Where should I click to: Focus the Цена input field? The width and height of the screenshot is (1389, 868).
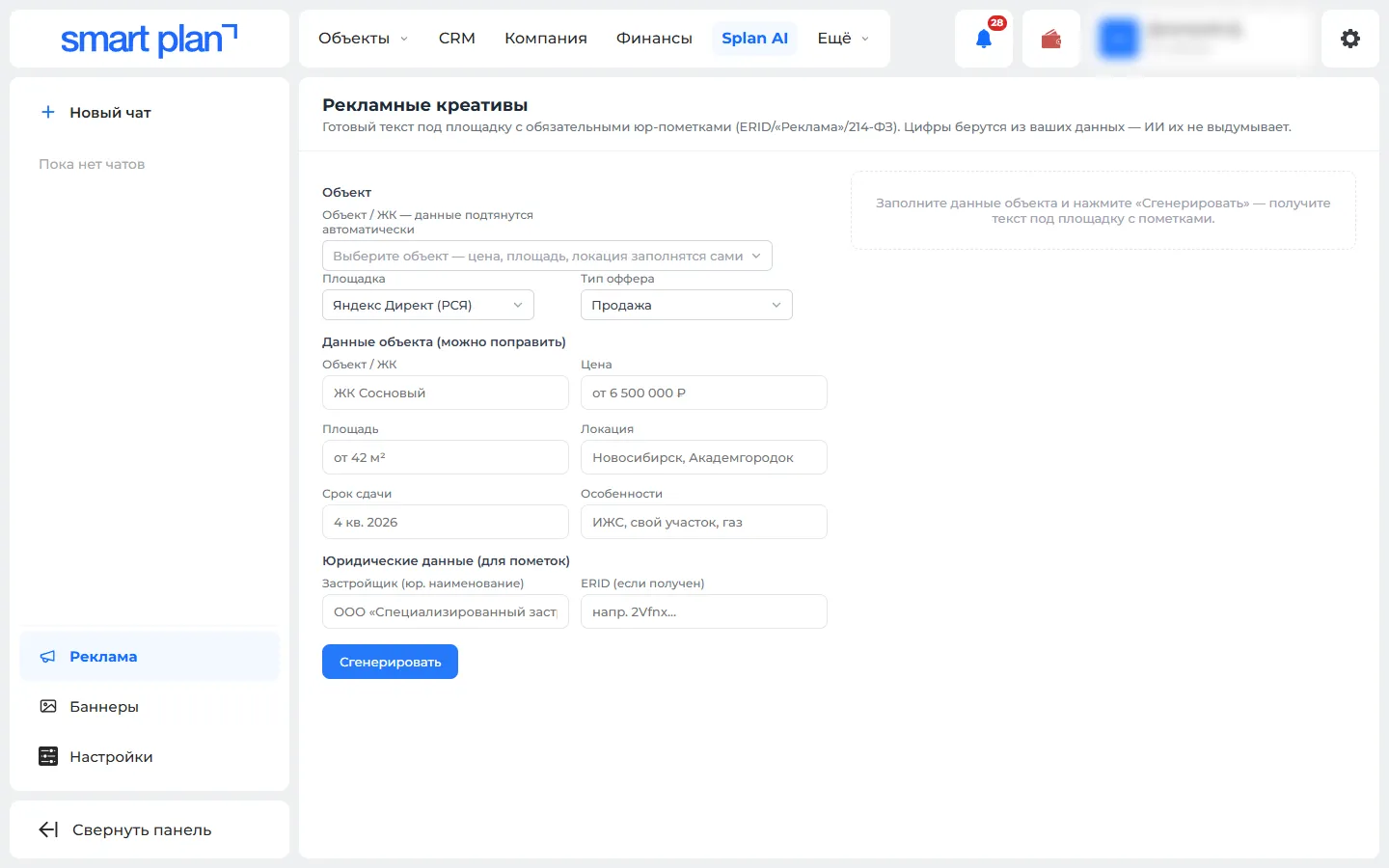coord(704,393)
